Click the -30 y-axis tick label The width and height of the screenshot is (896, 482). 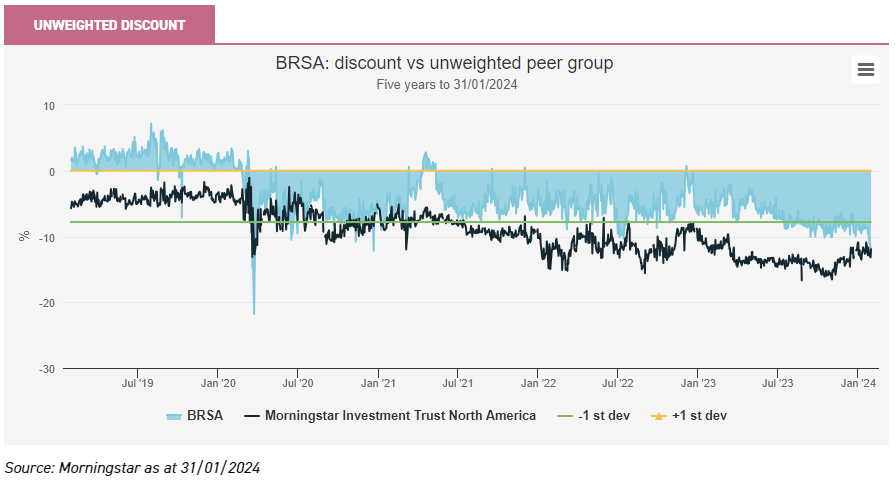pos(46,369)
